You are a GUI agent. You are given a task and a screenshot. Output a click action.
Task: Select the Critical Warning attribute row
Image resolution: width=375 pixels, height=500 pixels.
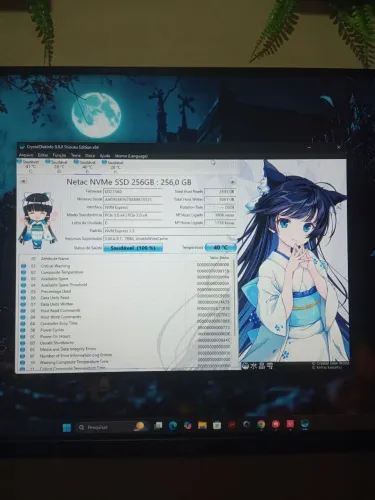click(x=127, y=266)
